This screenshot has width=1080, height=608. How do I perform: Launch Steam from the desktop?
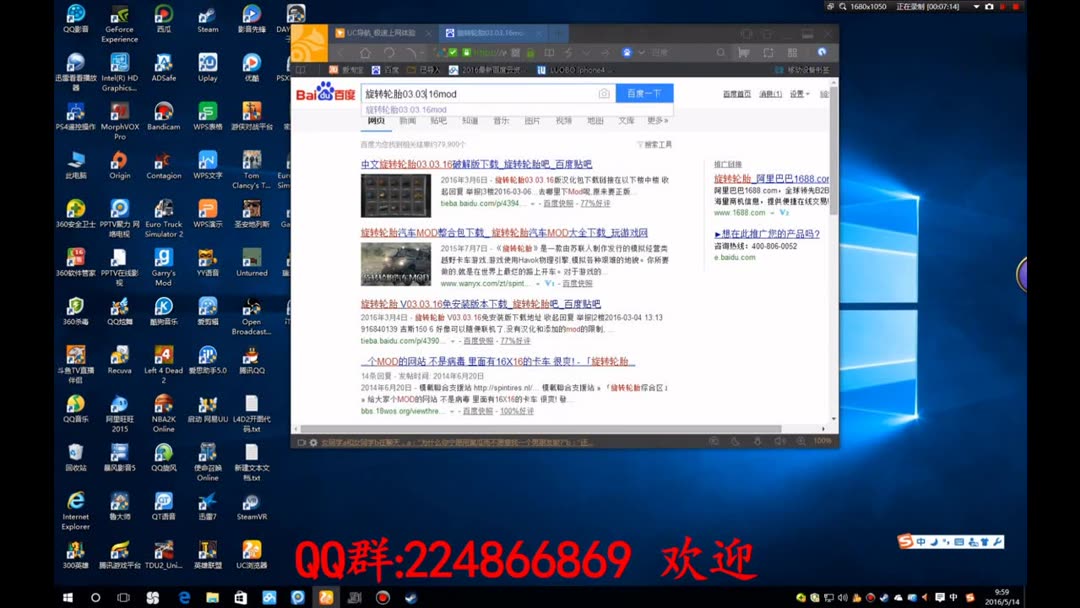pyautogui.click(x=207, y=16)
